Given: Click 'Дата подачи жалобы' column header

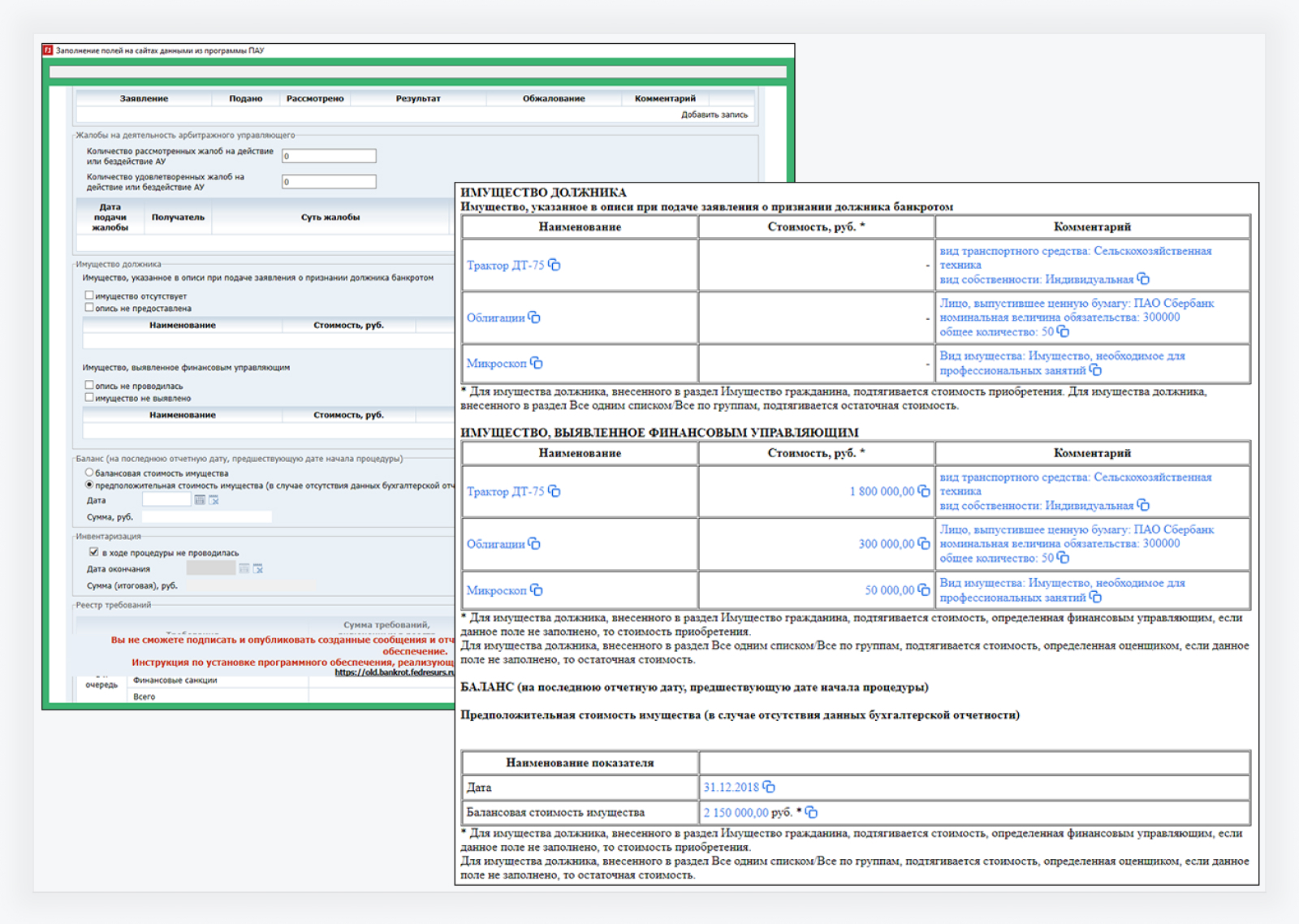Looking at the screenshot, I should tap(110, 218).
